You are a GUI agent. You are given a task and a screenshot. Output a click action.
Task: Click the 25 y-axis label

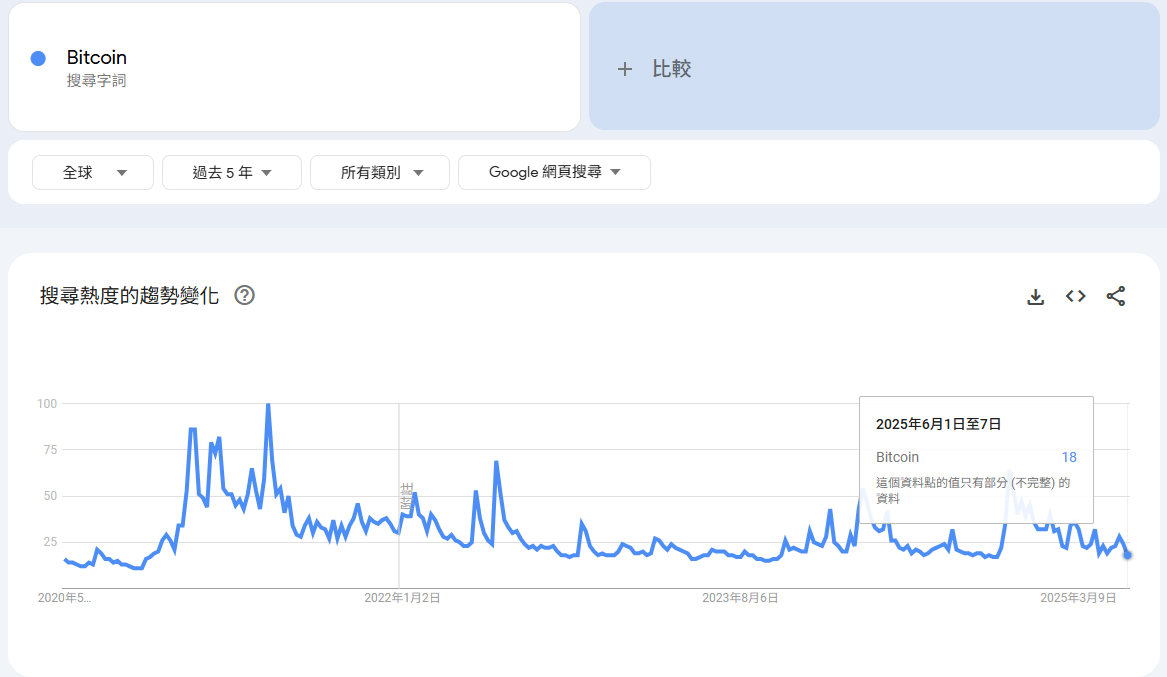[50, 542]
